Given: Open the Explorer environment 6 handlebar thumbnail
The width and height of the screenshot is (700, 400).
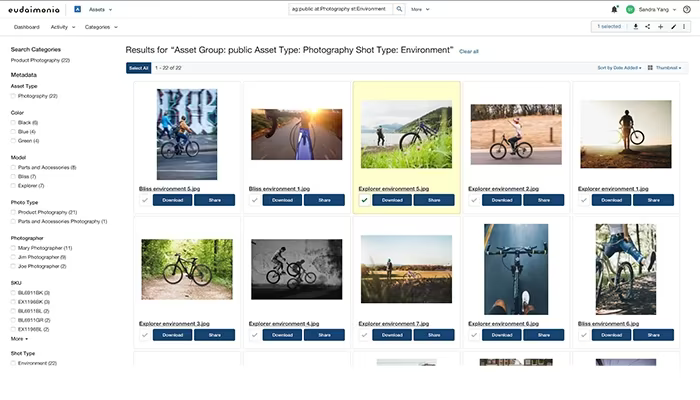Looking at the screenshot, I should [516, 269].
